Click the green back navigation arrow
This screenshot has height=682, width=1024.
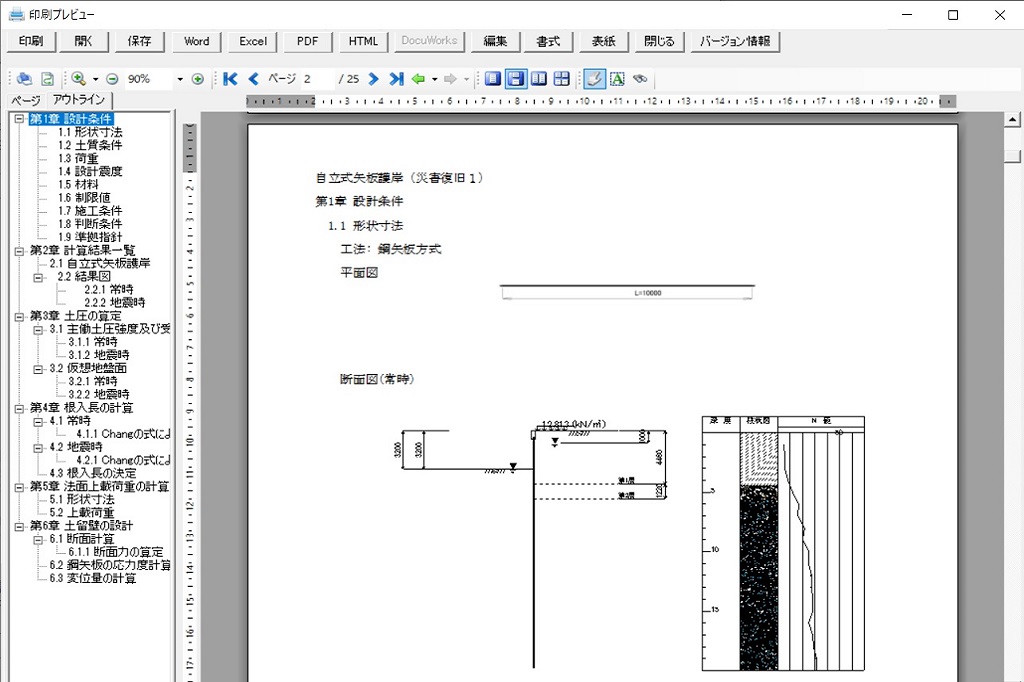(418, 79)
